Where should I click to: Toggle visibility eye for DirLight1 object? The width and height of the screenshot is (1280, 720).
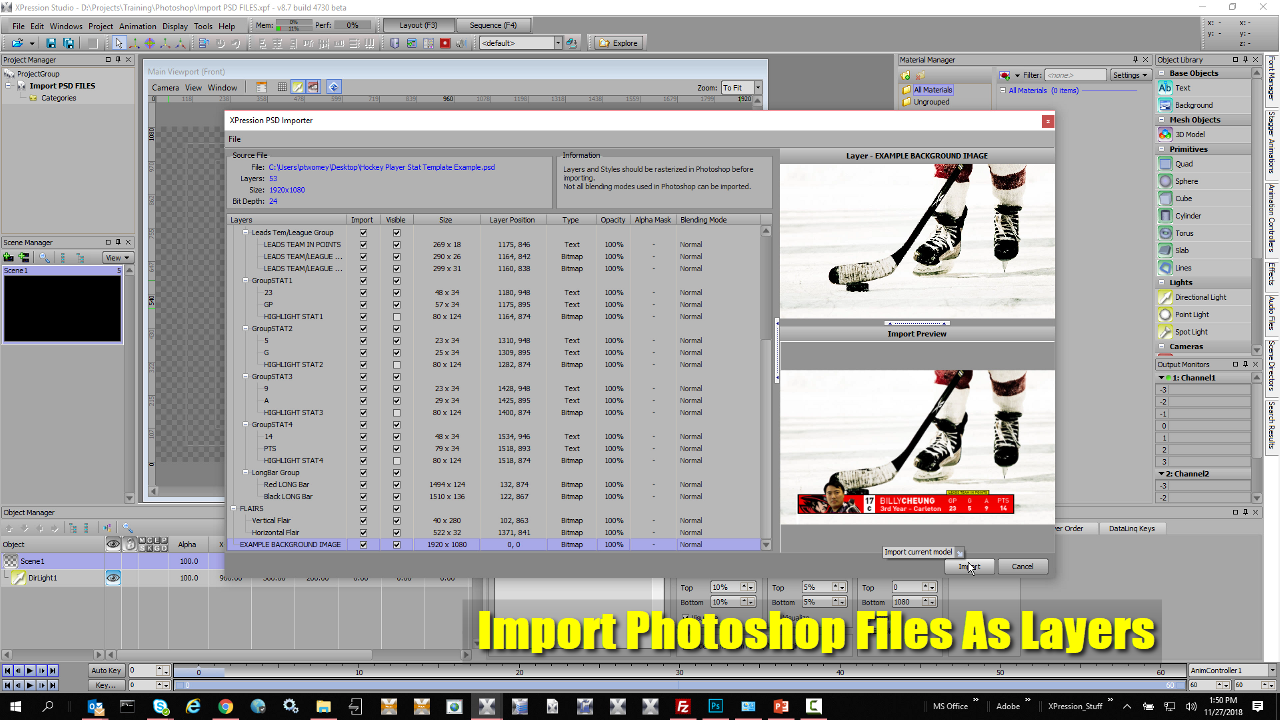113,578
